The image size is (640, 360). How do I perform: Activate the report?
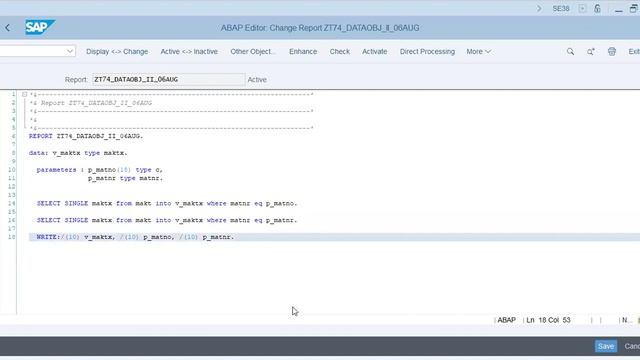(374, 51)
